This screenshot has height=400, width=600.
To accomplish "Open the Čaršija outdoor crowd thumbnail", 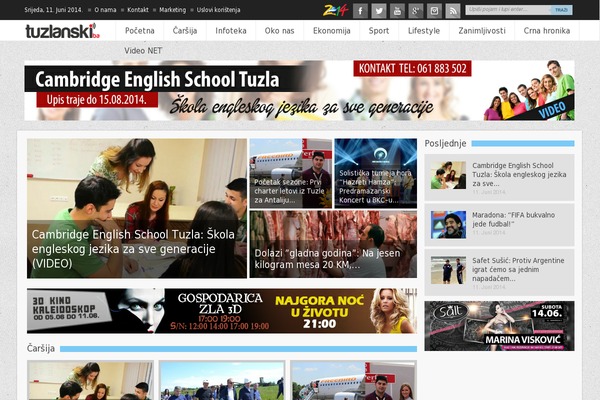I will pyautogui.click(x=222, y=380).
